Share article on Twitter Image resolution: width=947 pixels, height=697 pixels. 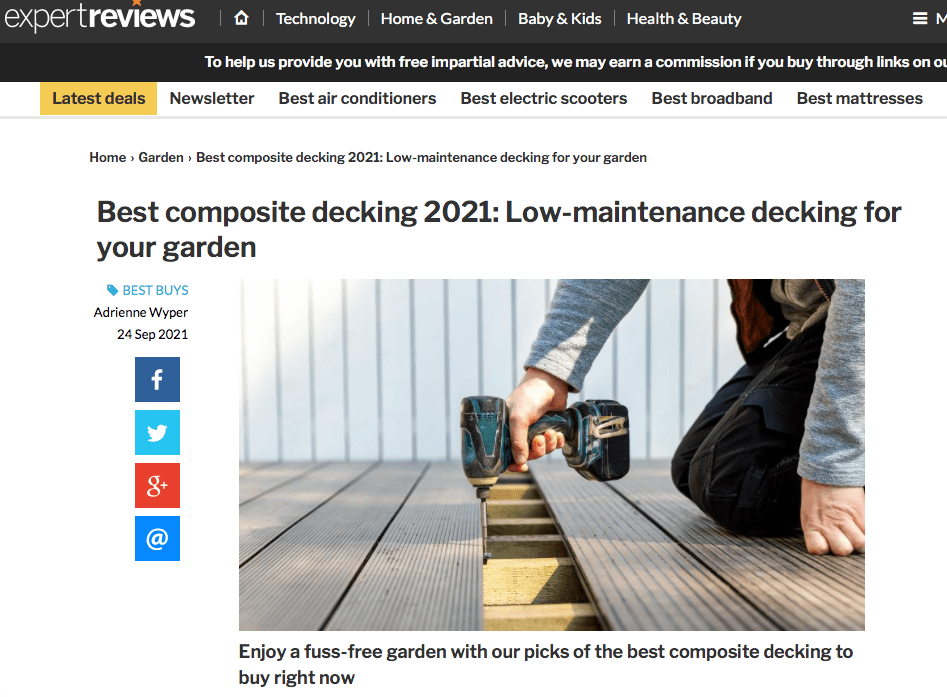(x=157, y=432)
